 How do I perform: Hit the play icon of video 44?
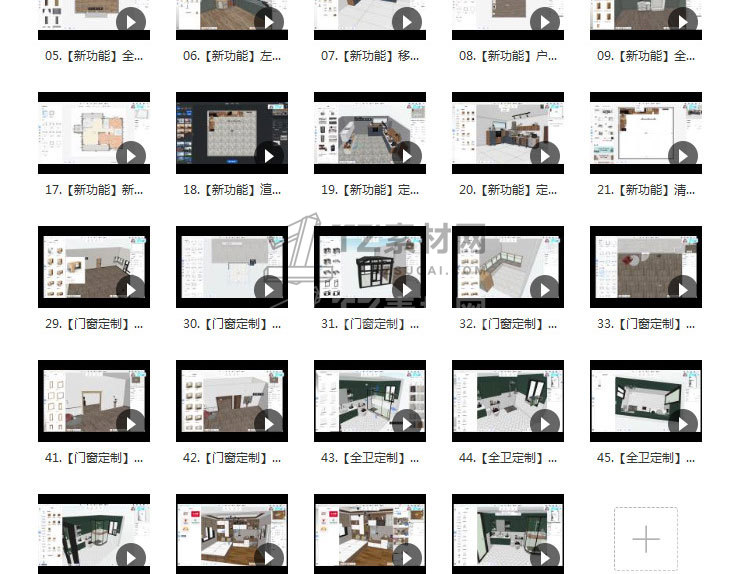point(545,423)
